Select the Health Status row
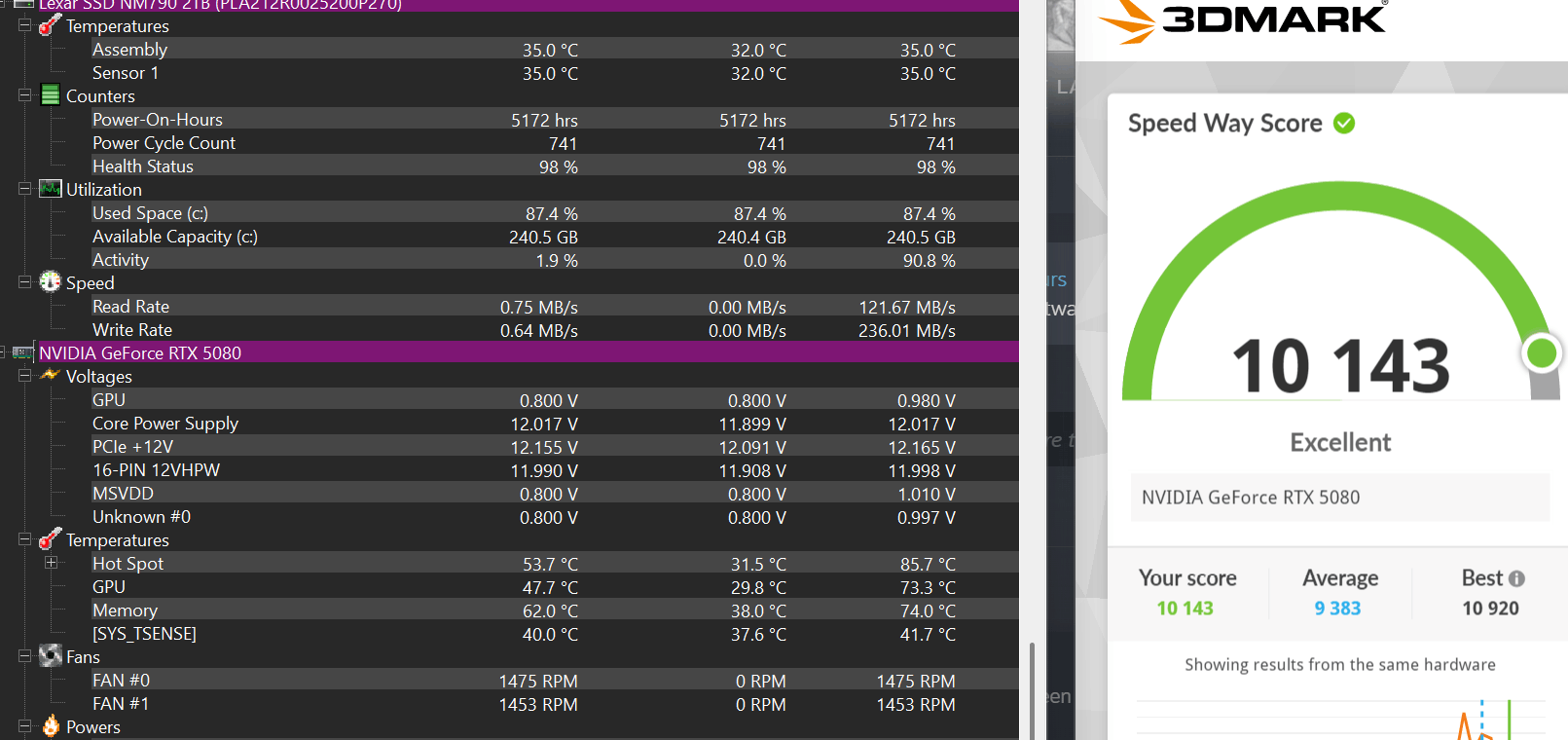 point(555,166)
